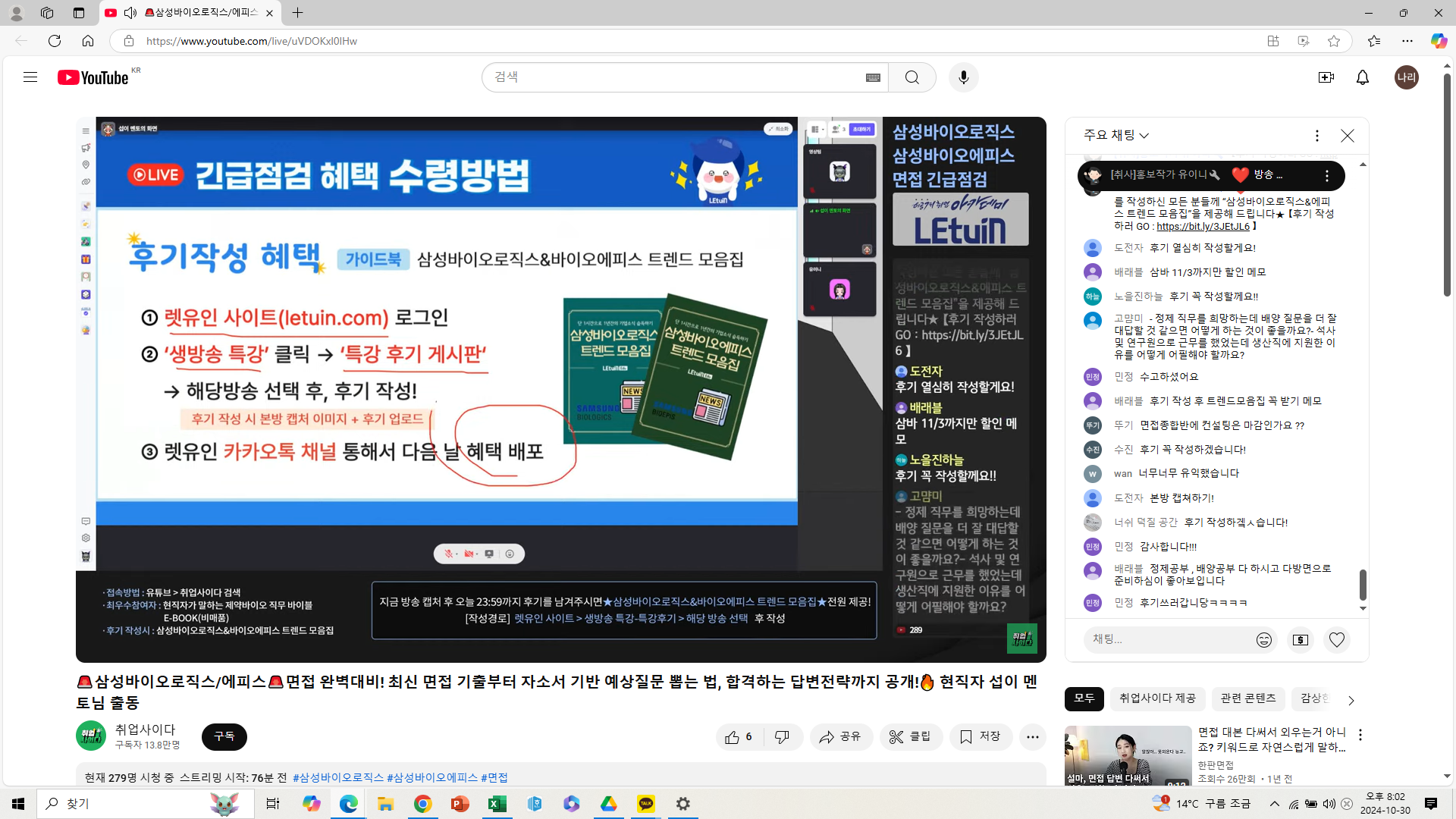Click the 구독 subscribe button
This screenshot has width=1456, height=819.
tap(224, 737)
